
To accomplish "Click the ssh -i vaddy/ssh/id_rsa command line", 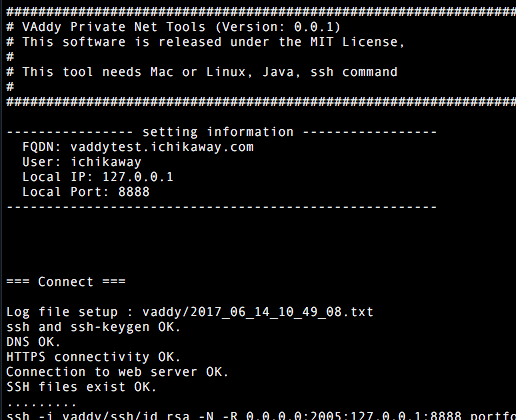I will [261, 415].
